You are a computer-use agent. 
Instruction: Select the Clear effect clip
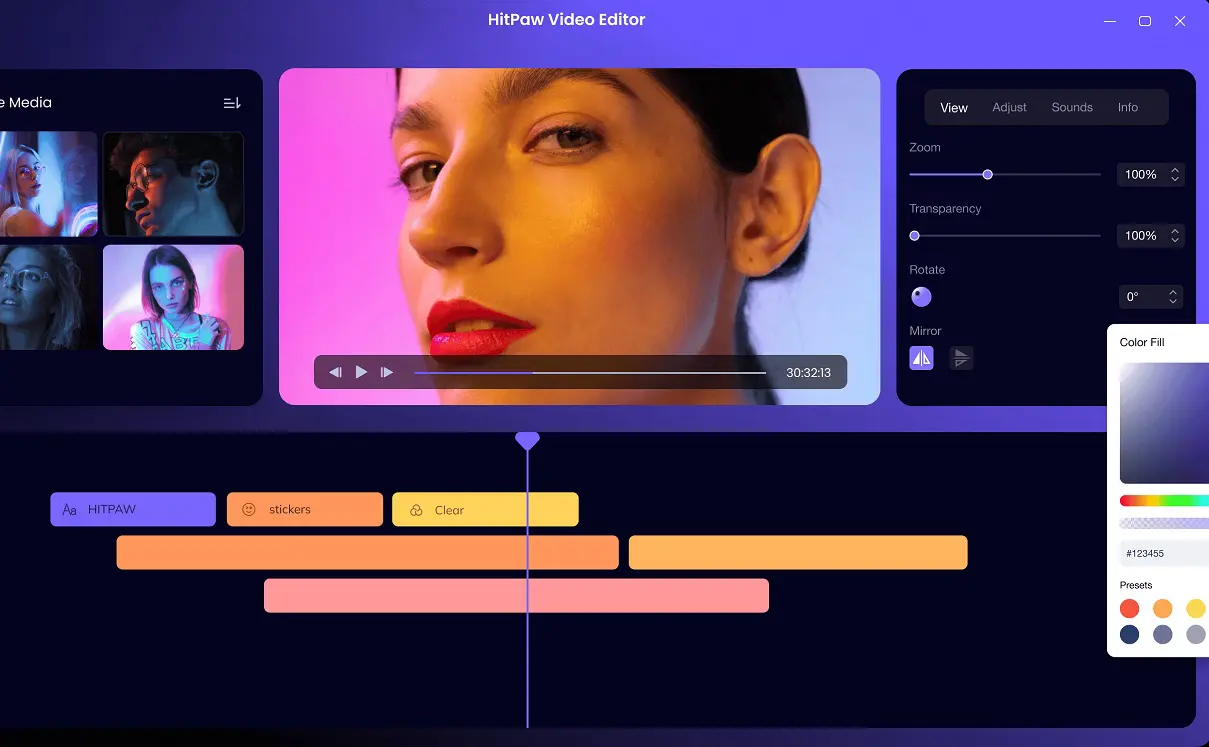pyautogui.click(x=485, y=510)
